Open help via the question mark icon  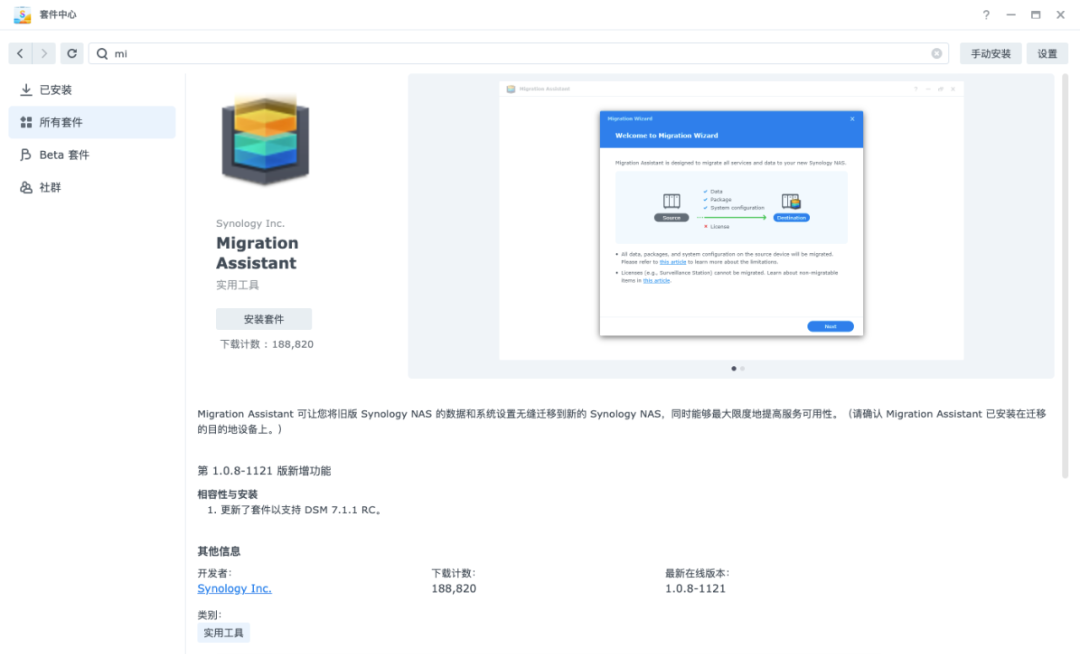click(x=985, y=15)
